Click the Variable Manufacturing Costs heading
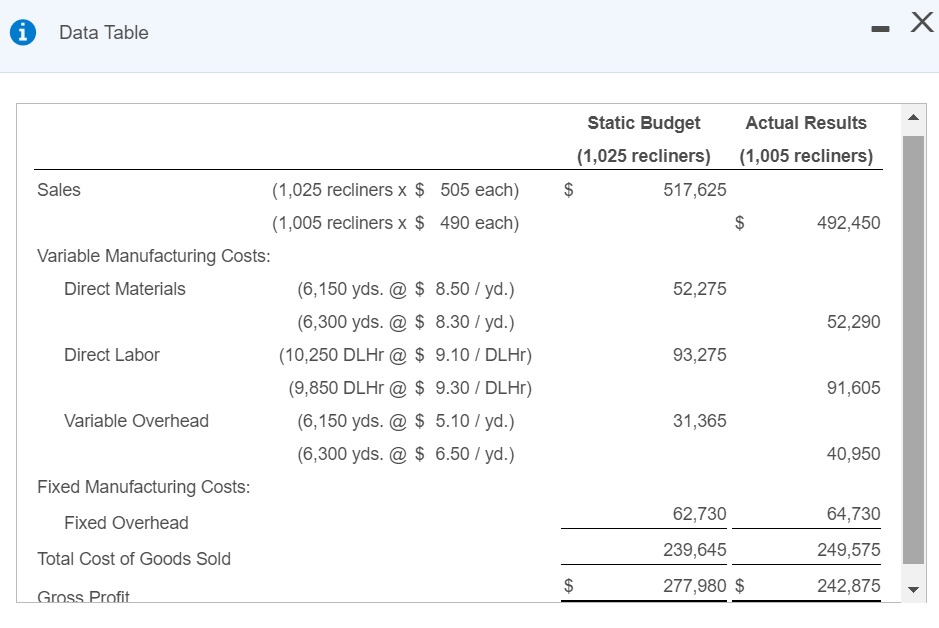The height and width of the screenshot is (628, 939). (x=153, y=256)
